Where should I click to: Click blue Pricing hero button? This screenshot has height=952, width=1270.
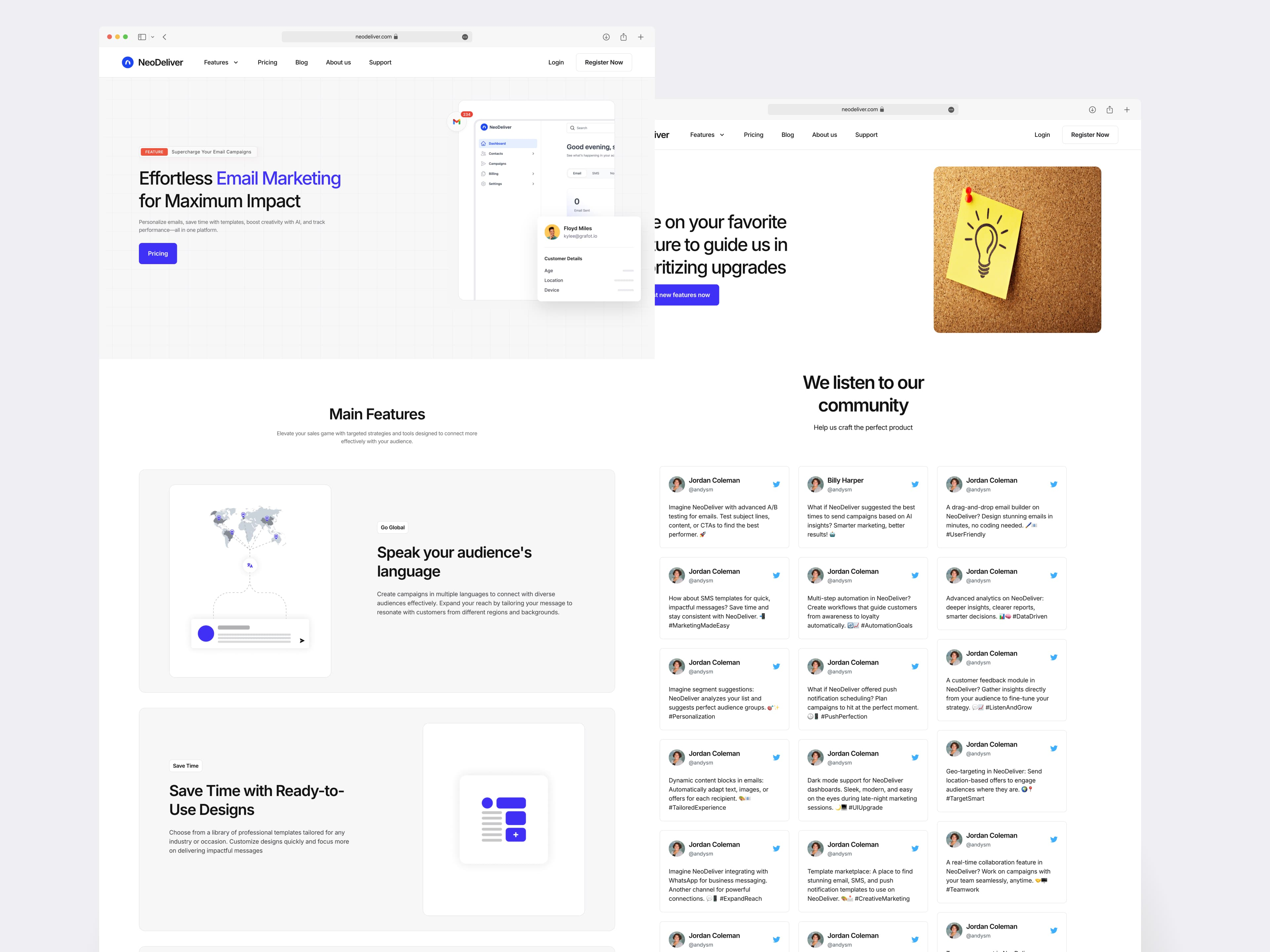click(x=158, y=254)
